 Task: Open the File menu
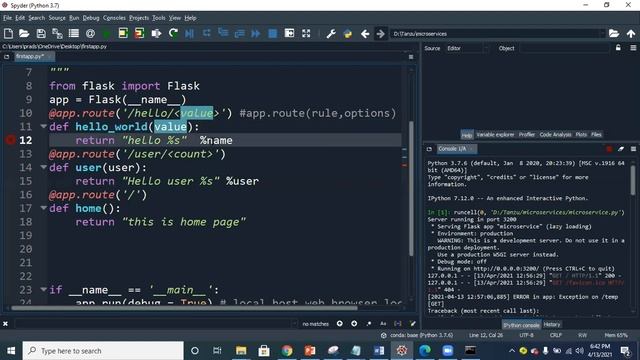point(7,18)
